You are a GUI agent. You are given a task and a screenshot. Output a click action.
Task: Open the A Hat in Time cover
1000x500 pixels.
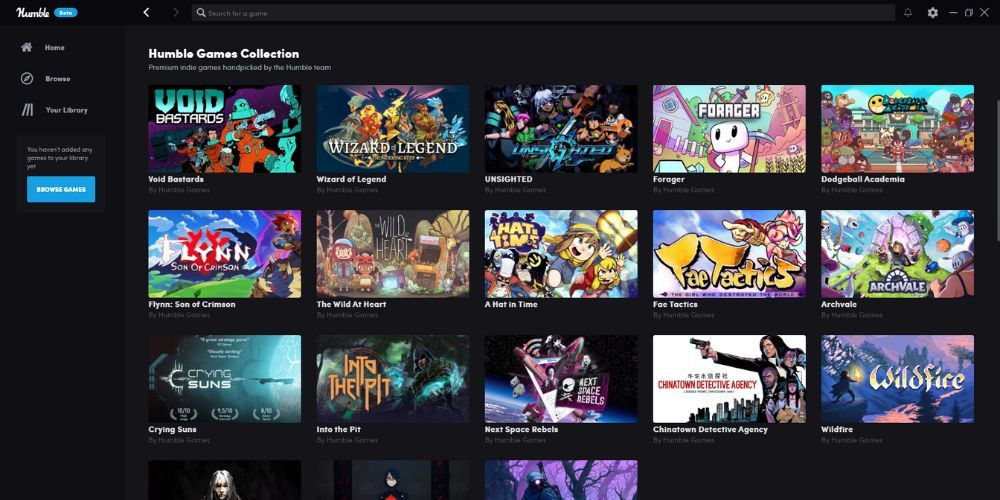click(x=561, y=254)
